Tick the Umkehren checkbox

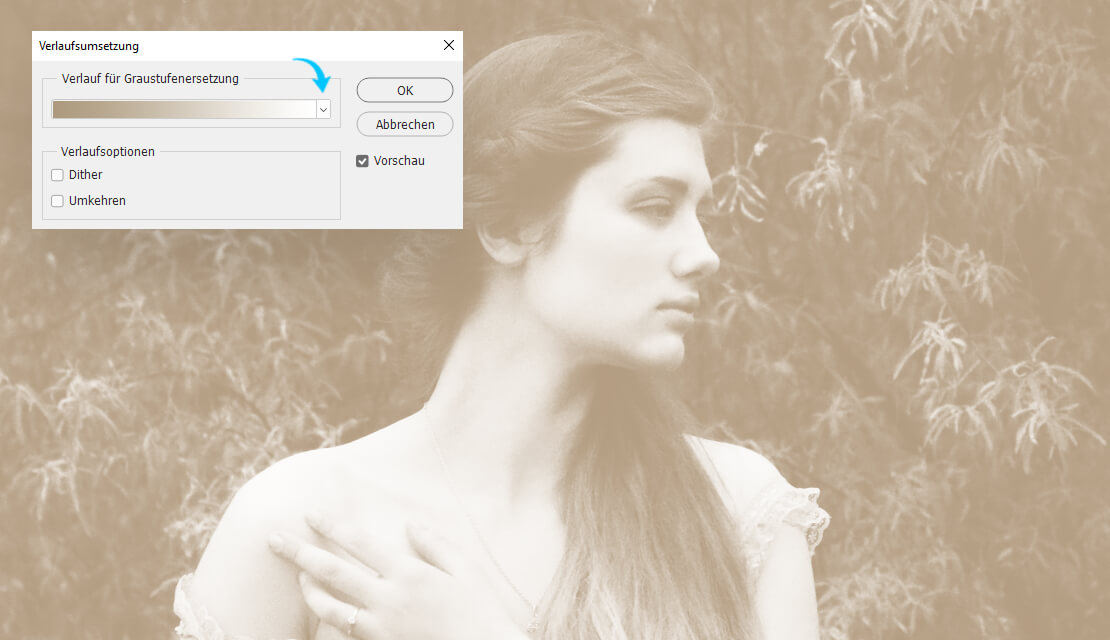point(57,201)
